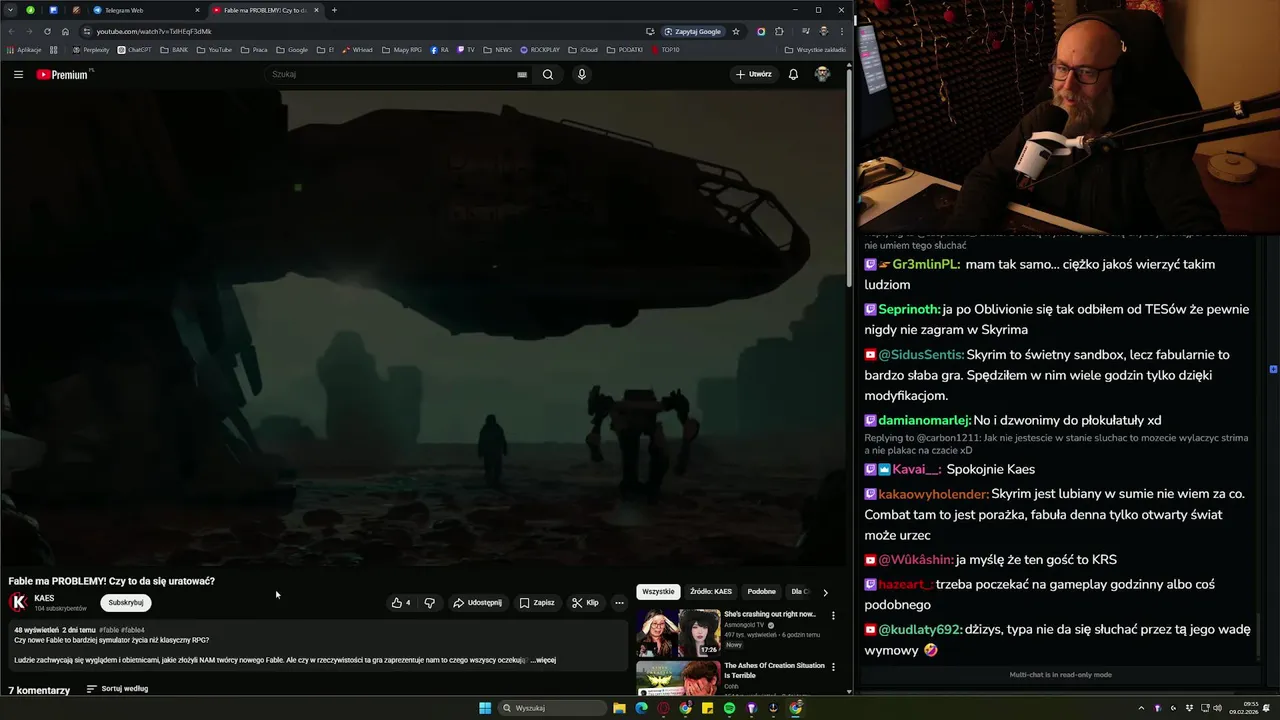Click the #fable hashtag link

(109, 630)
